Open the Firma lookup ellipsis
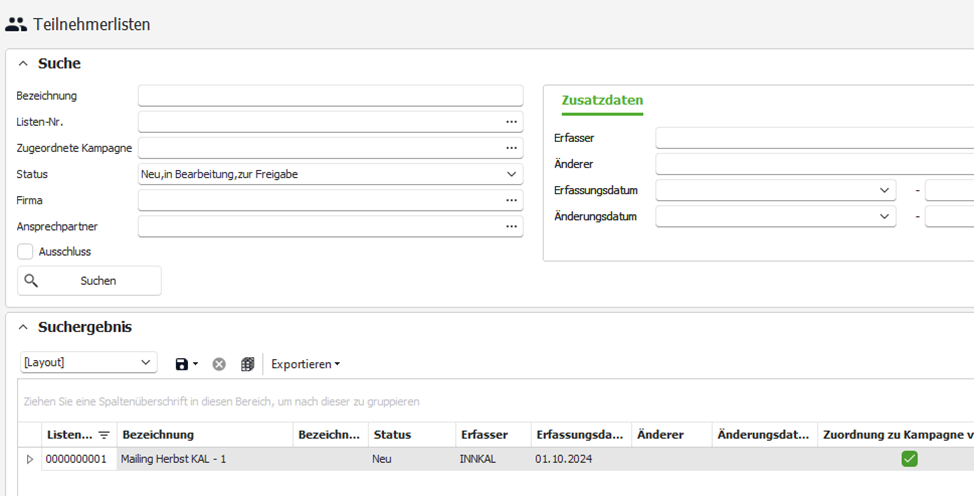 point(512,200)
